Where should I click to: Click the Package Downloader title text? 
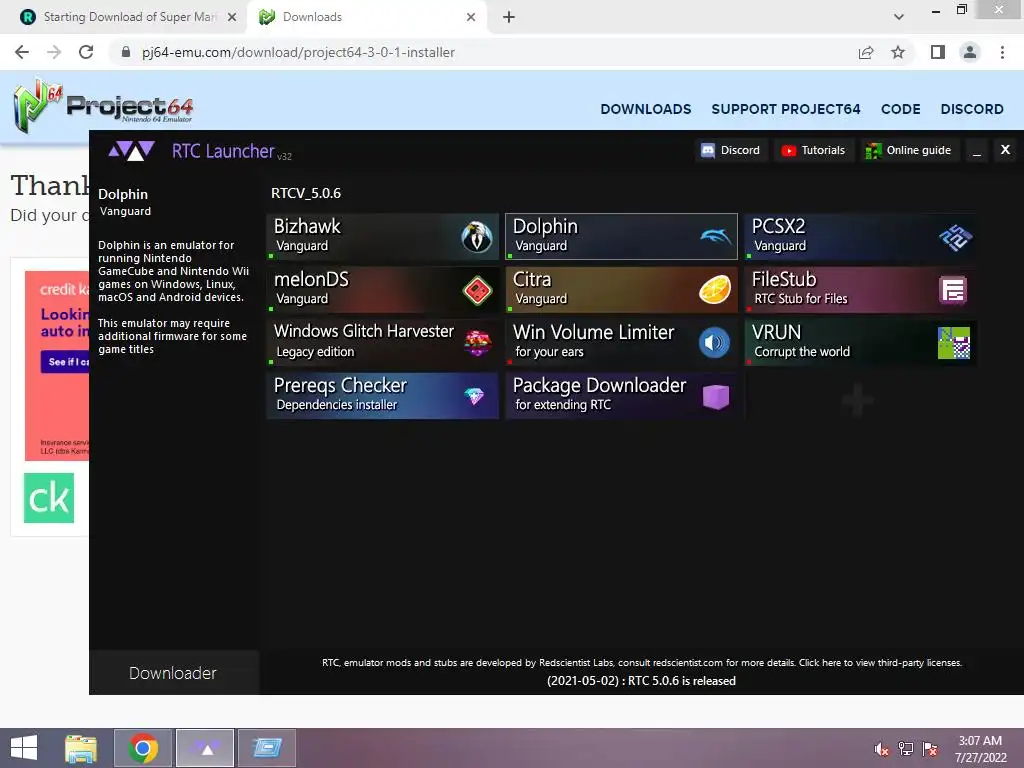click(600, 385)
